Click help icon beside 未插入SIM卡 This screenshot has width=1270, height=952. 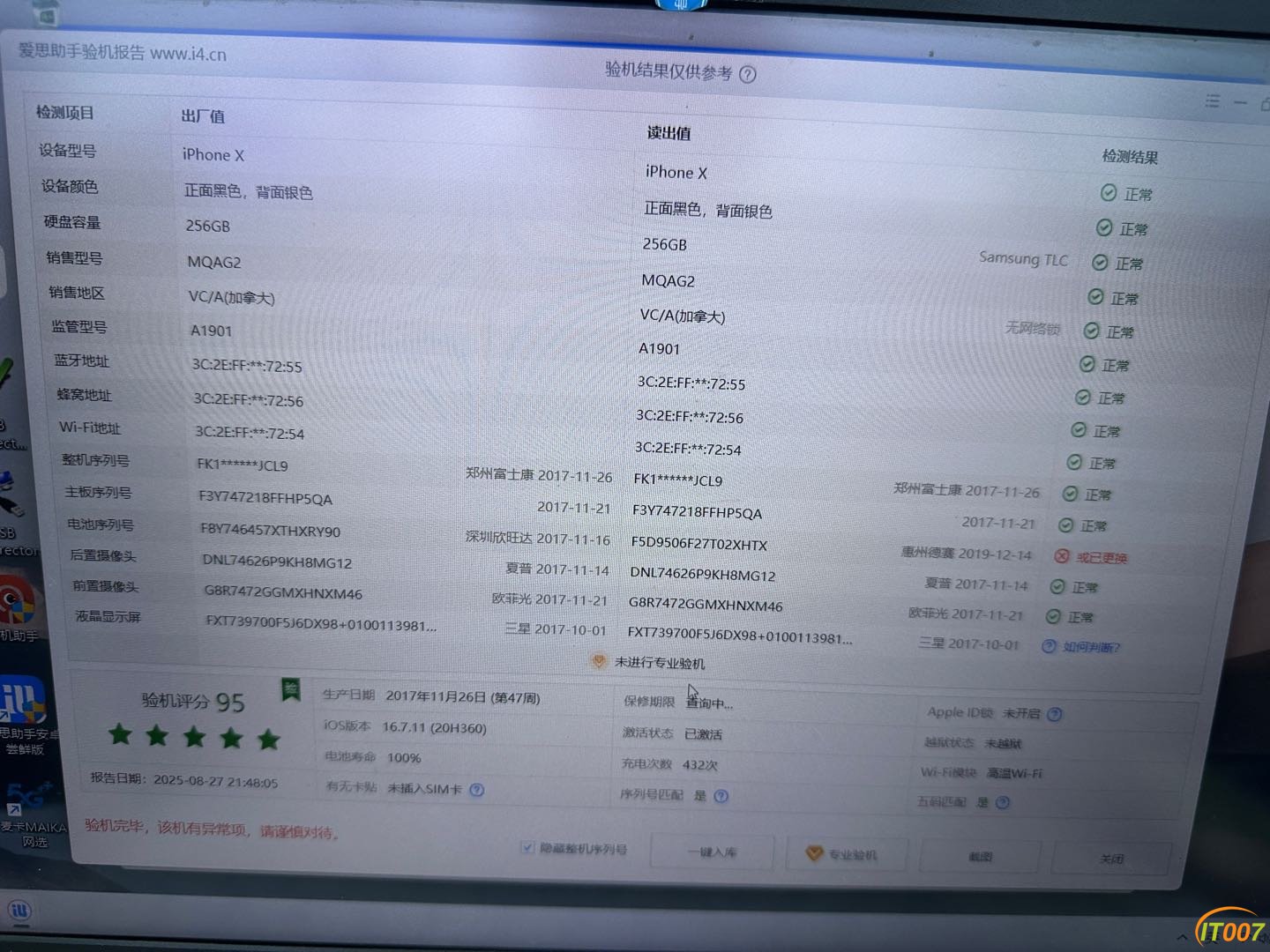(477, 790)
